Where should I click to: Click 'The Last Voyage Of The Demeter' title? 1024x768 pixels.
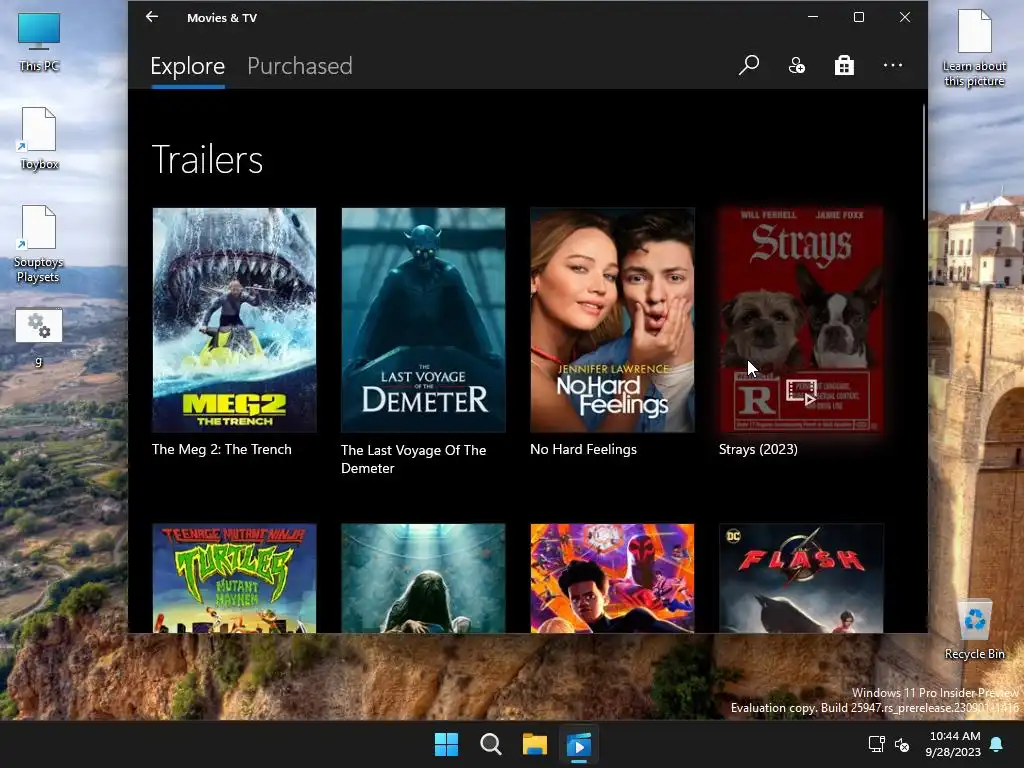click(413, 459)
